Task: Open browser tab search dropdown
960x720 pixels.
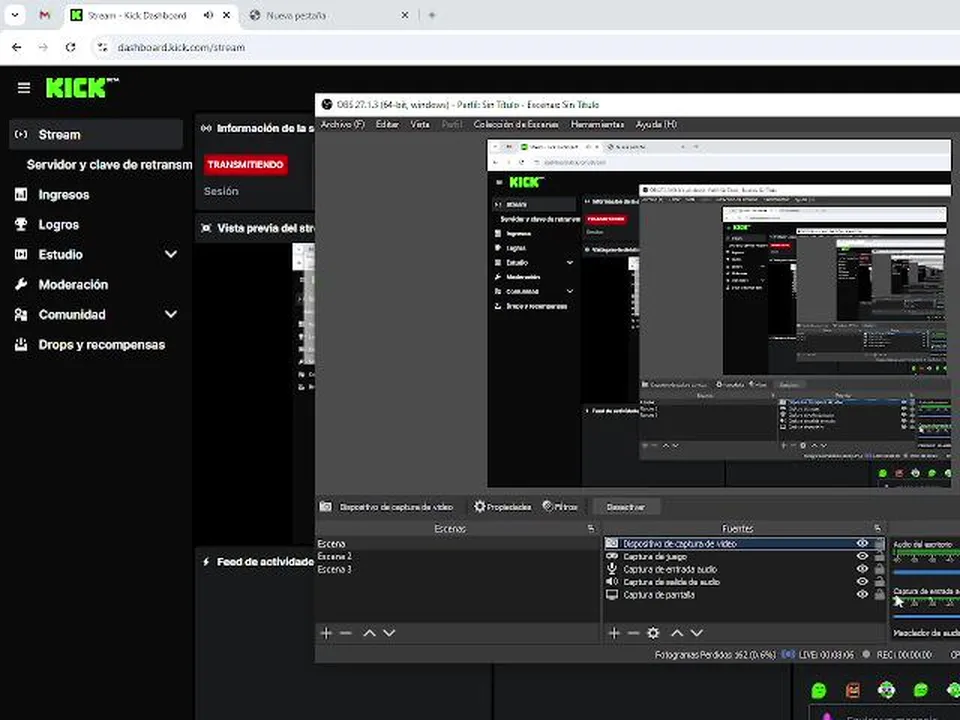Action: (x=15, y=15)
